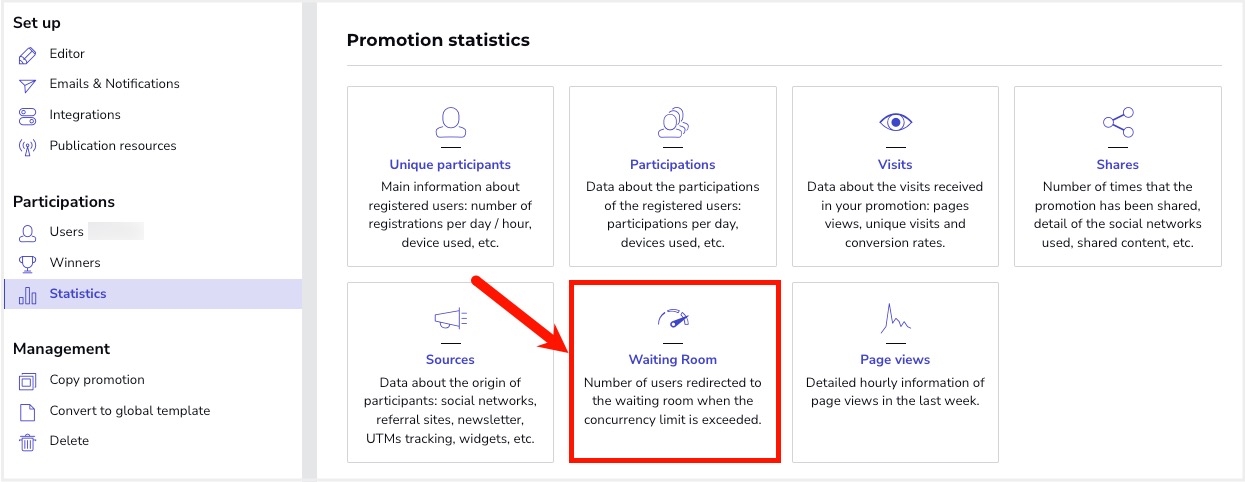Viewport: 1245px width, 482px height.
Task: Click the trash bin Delete icon
Action: (28, 441)
